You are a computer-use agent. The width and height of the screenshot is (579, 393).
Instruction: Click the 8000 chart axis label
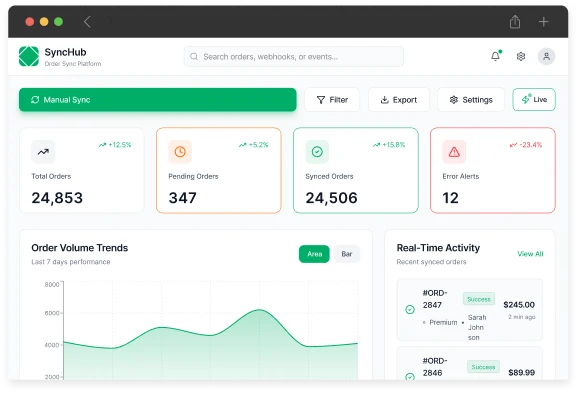52,284
